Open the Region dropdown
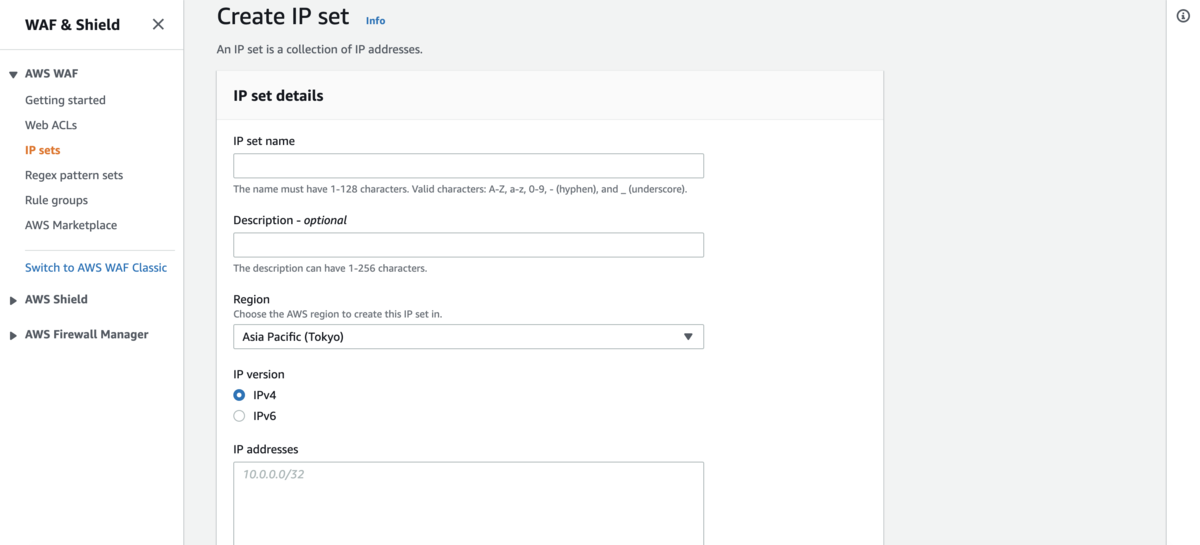This screenshot has height=545, width=1200. 468,337
